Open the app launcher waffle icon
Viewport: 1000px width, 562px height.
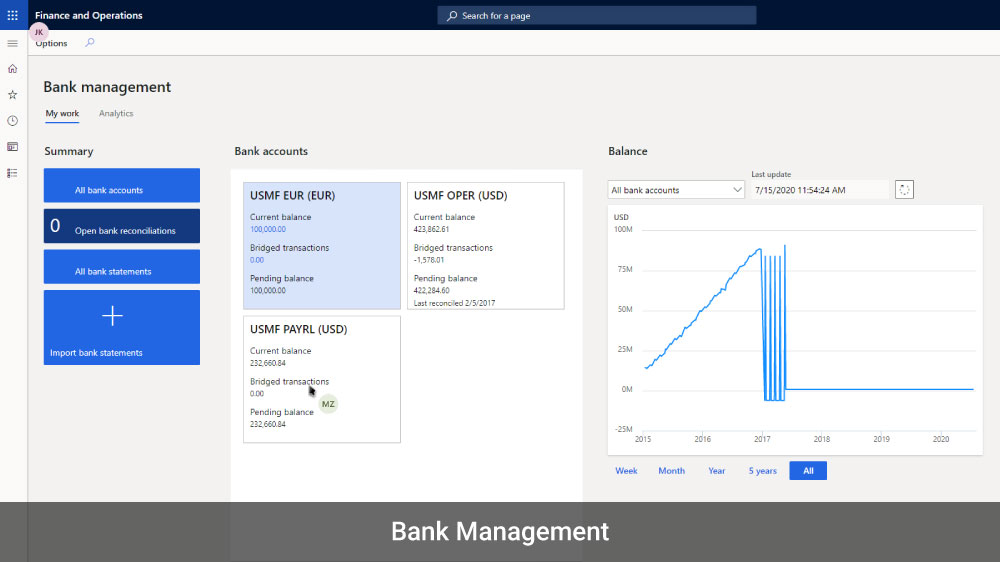13,15
